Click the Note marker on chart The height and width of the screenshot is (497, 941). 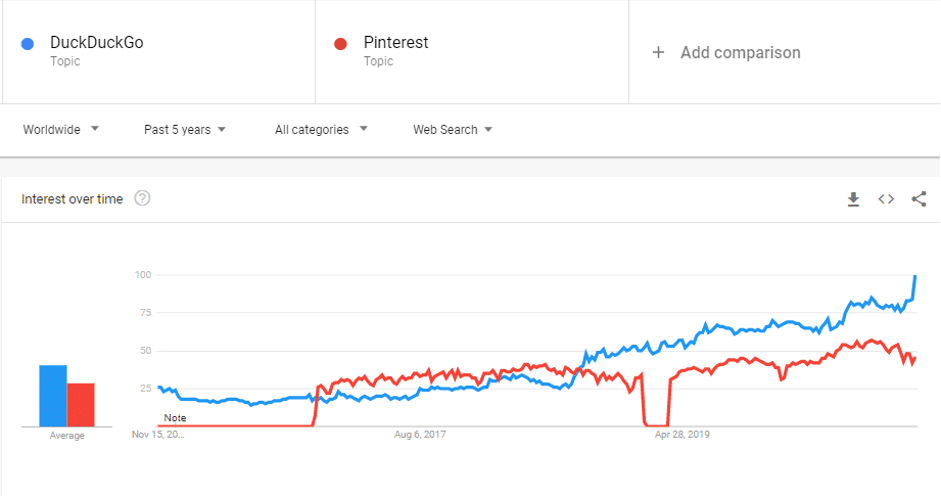(175, 418)
